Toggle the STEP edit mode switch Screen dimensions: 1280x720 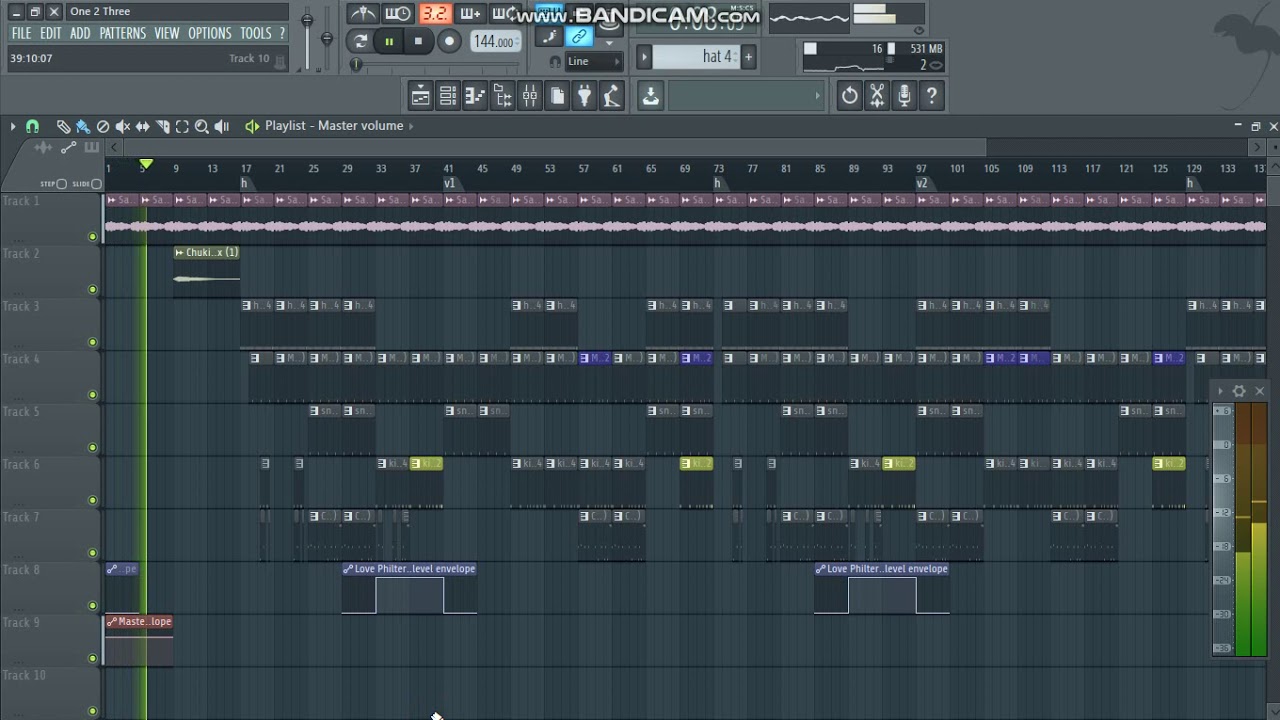click(x=60, y=184)
